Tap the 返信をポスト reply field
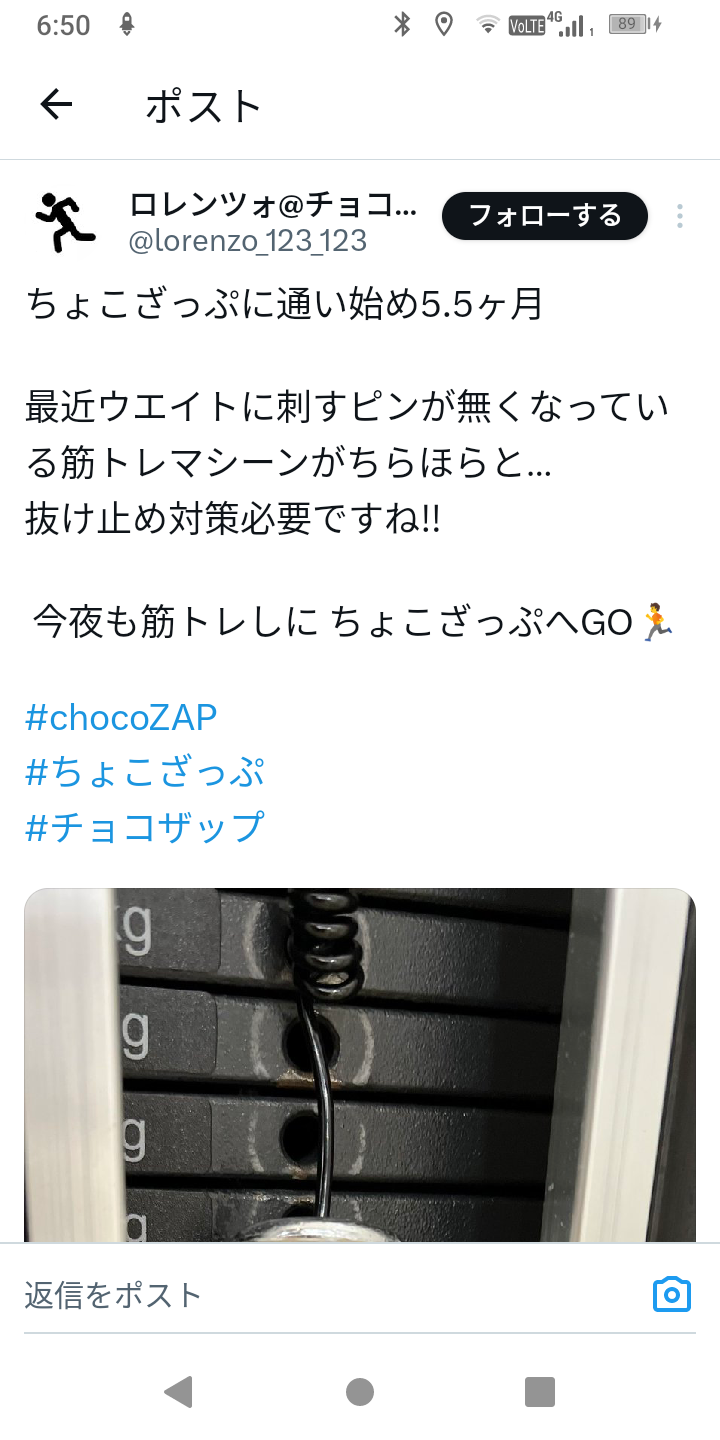The image size is (720, 1440). tap(330, 1295)
